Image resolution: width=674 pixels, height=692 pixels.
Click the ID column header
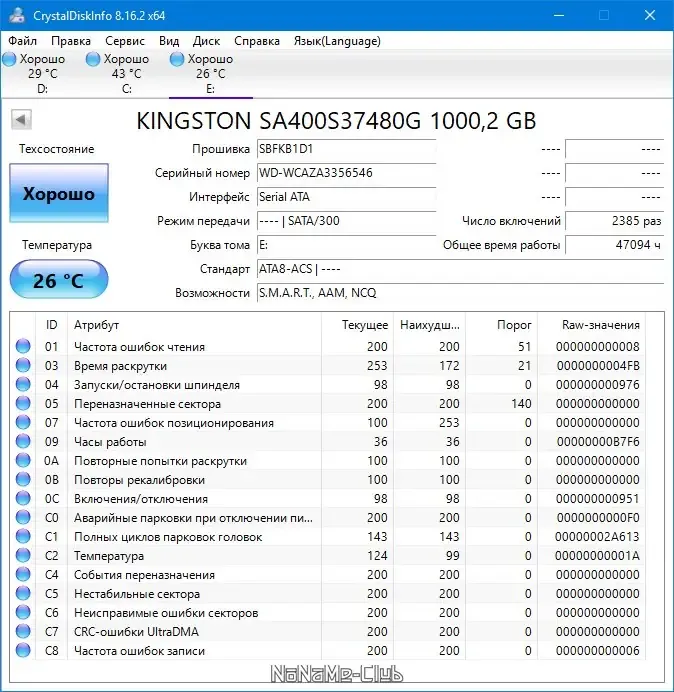(x=52, y=325)
